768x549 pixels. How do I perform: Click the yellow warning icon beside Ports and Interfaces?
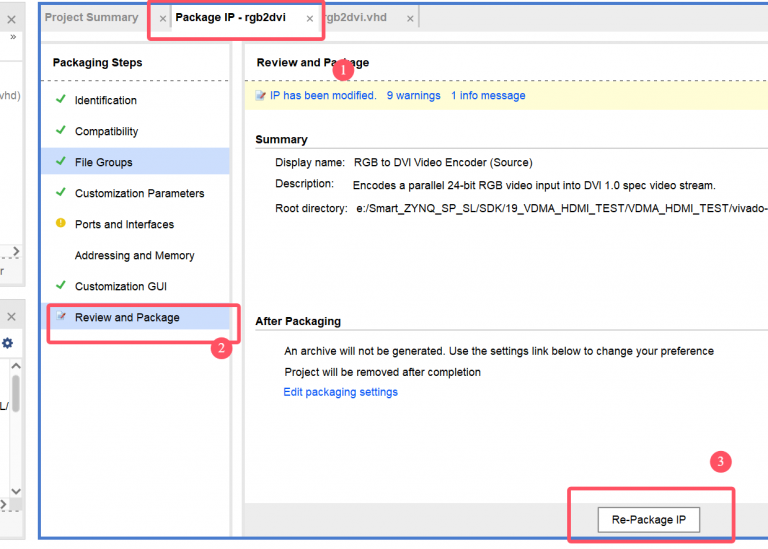(61, 224)
